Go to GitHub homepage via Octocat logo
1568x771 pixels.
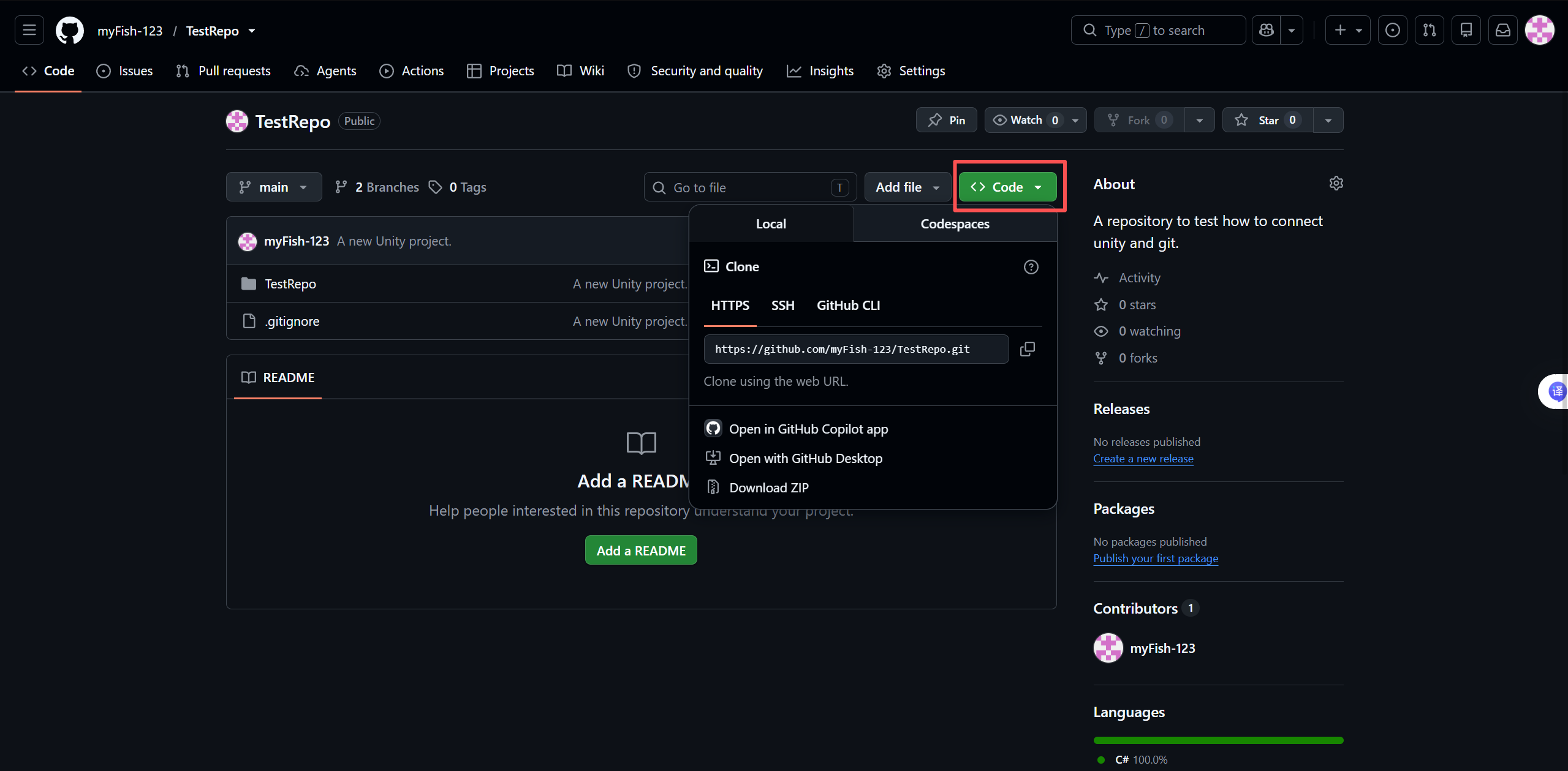[x=70, y=30]
